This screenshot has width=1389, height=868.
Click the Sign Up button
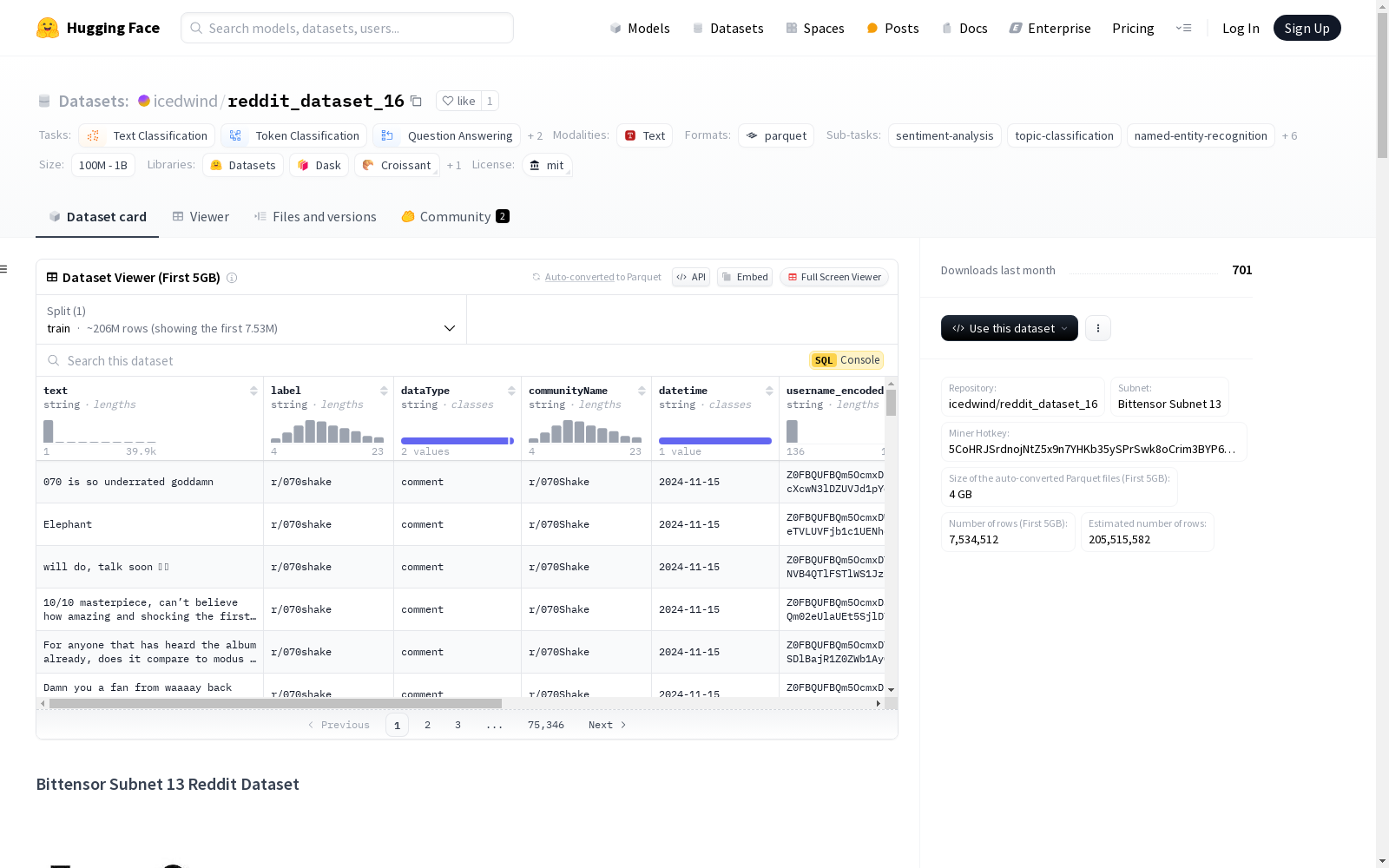pos(1307,28)
